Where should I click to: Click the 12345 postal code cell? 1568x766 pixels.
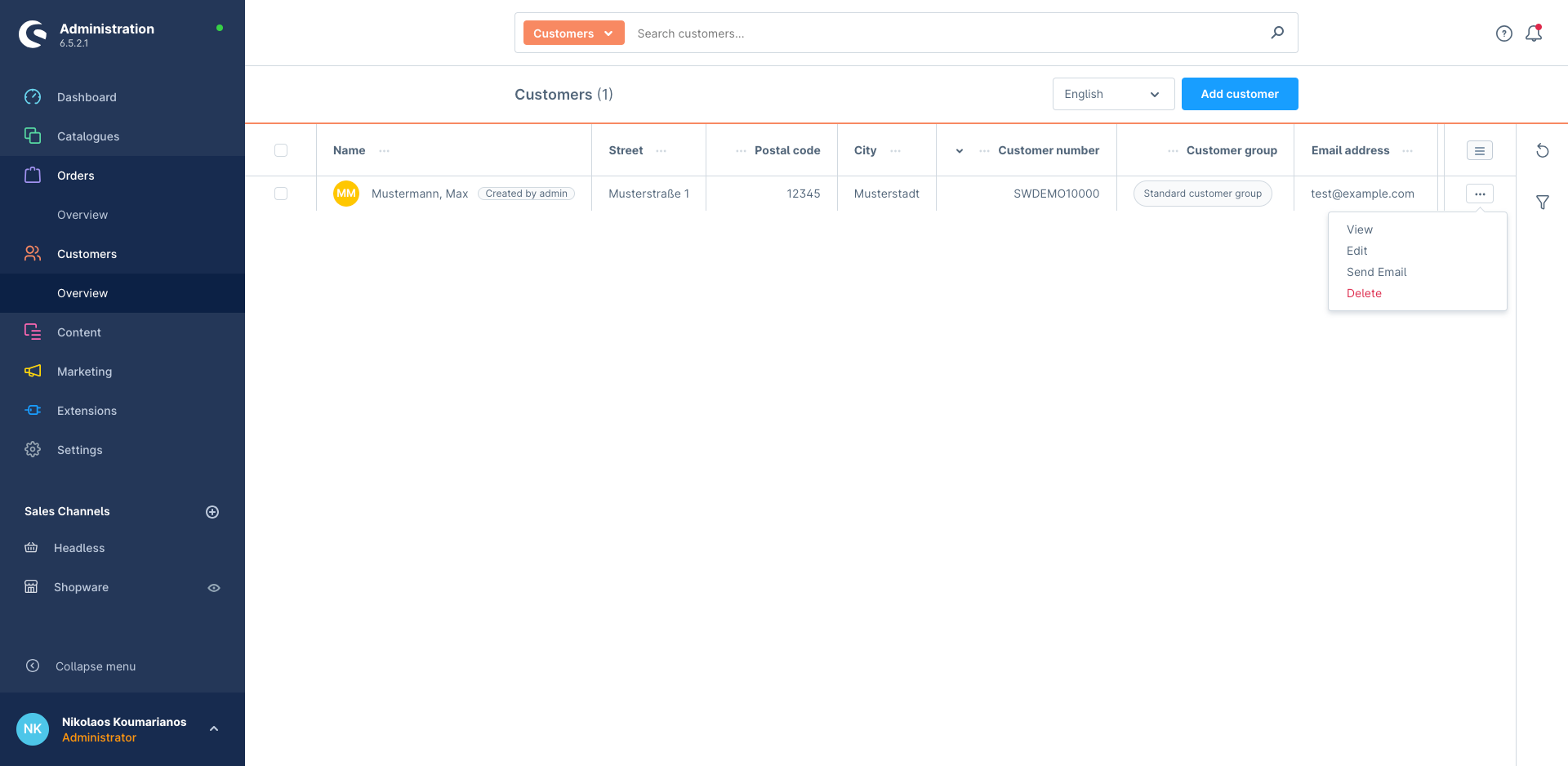coord(804,194)
